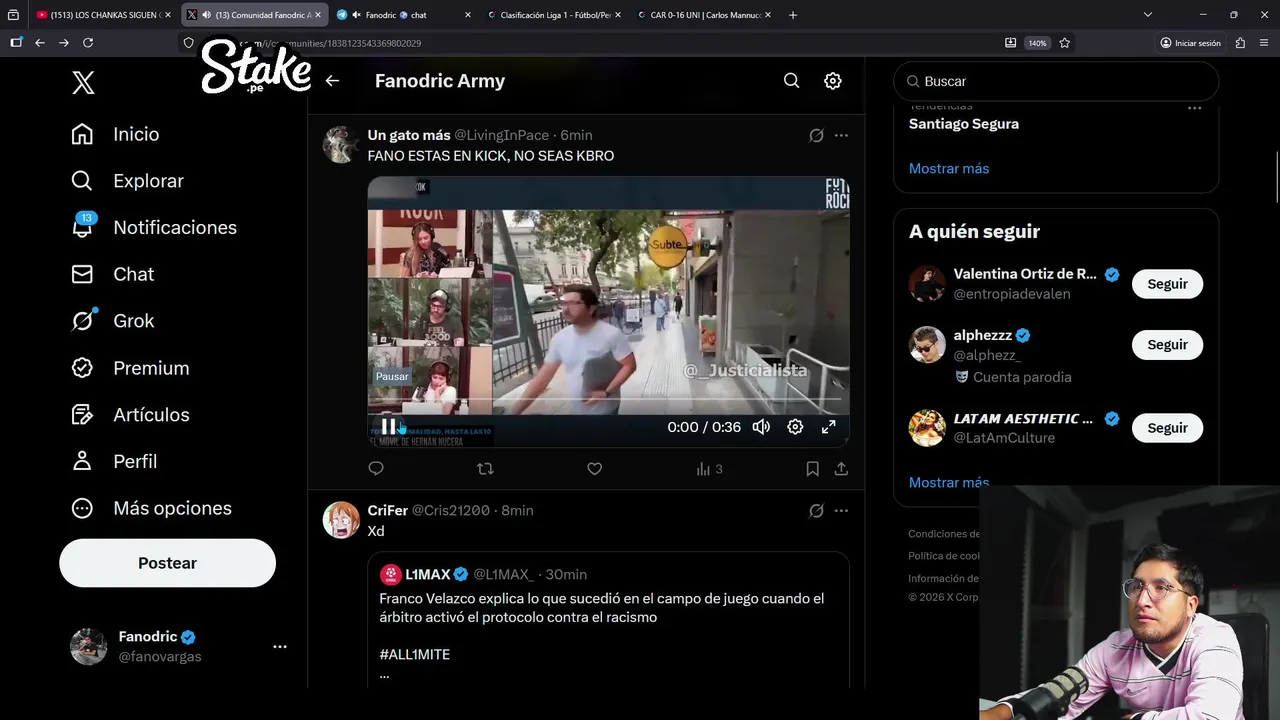Screen dimensions: 1280x720
Task: Reset the 140% zoom indicator
Action: [x=1037, y=43]
